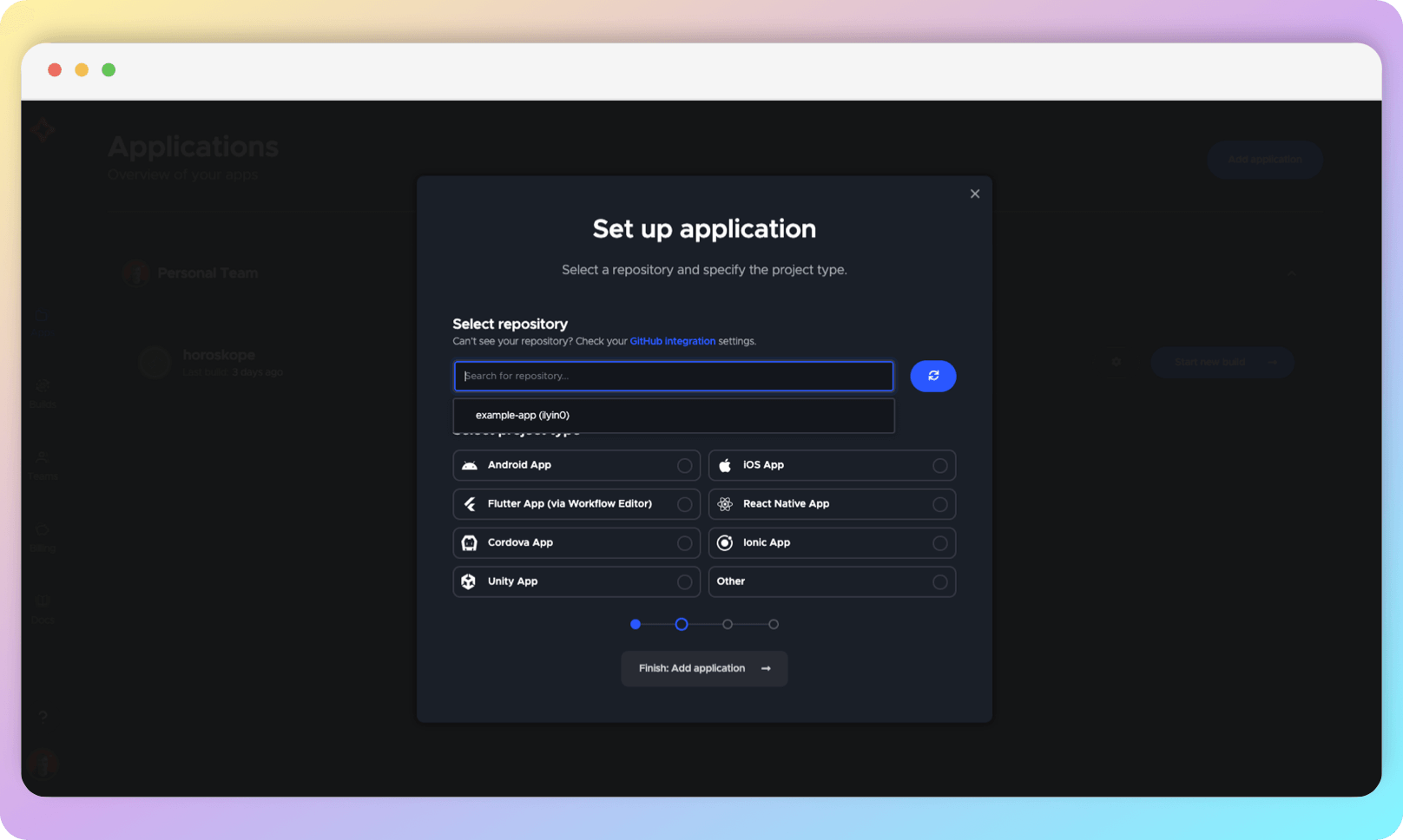Screen dimensions: 1403x840
Task: Open the GitHub integration settings link
Action: point(672,341)
